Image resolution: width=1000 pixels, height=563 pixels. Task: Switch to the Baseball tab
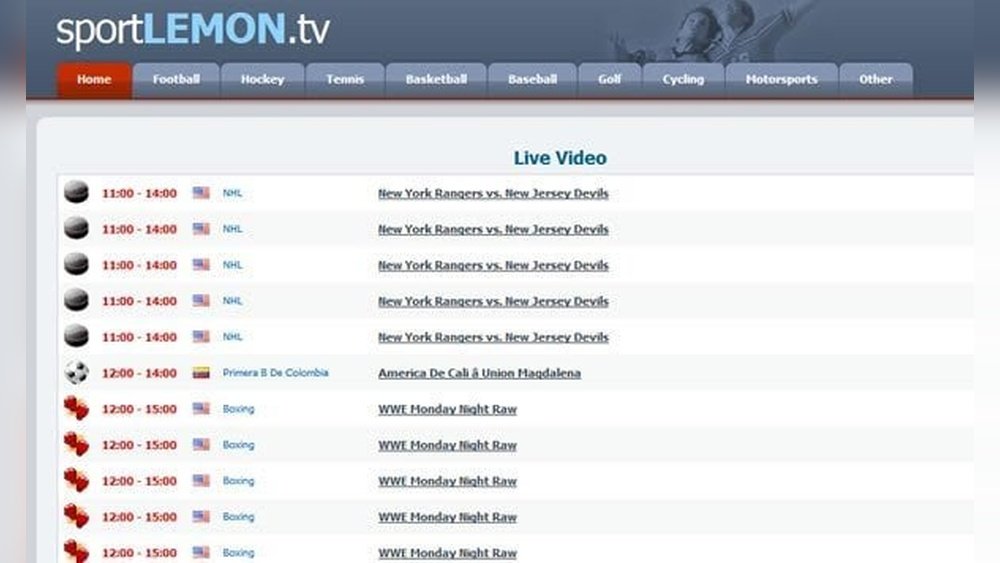pyautogui.click(x=532, y=80)
